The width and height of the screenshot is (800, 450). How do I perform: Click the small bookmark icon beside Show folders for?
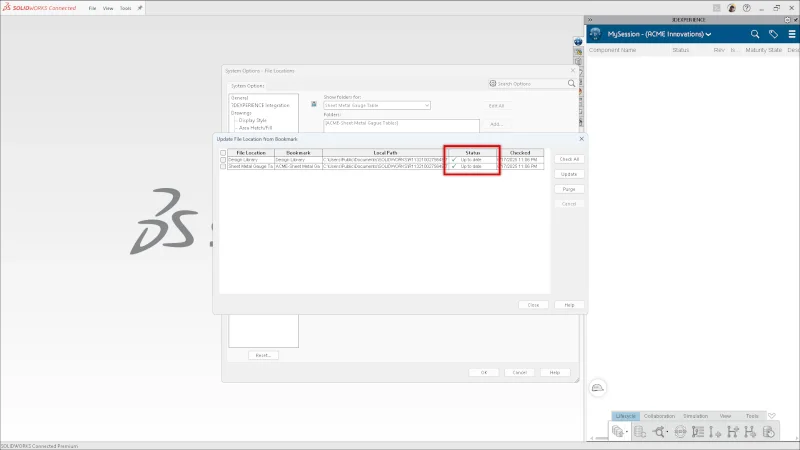point(314,104)
